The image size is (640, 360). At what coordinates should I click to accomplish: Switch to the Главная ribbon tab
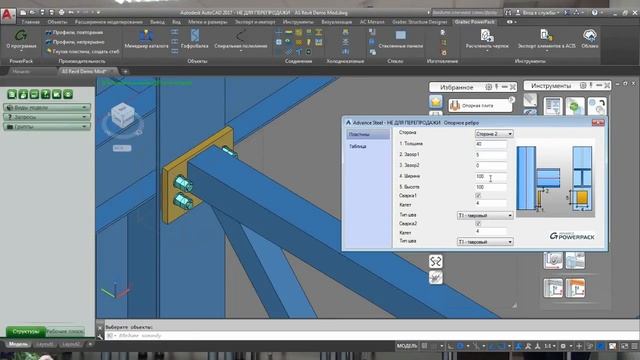click(31, 22)
